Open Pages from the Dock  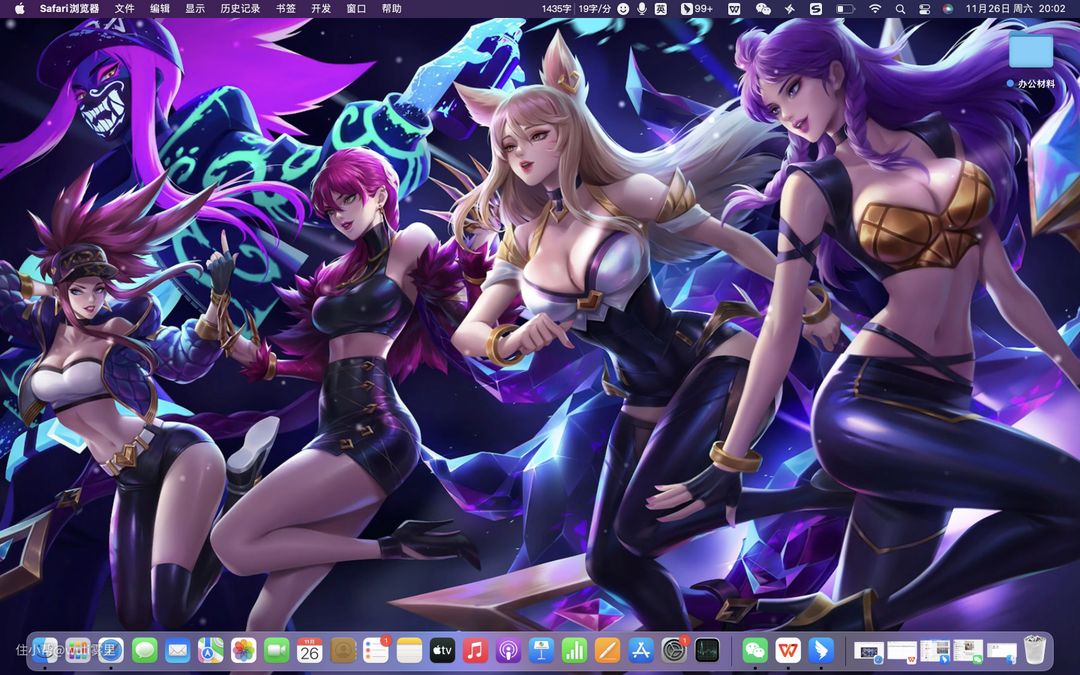click(x=608, y=650)
